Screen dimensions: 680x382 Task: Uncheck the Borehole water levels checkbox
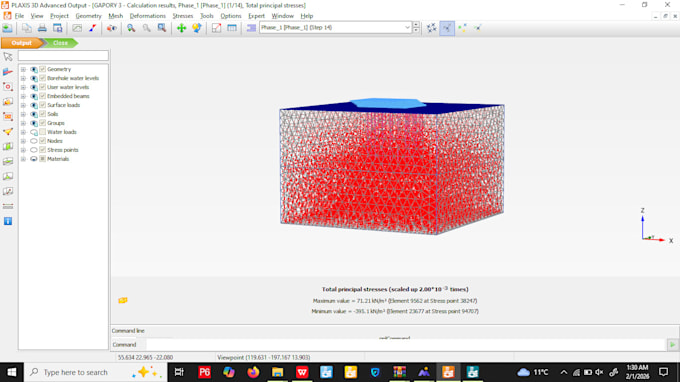click(42, 78)
